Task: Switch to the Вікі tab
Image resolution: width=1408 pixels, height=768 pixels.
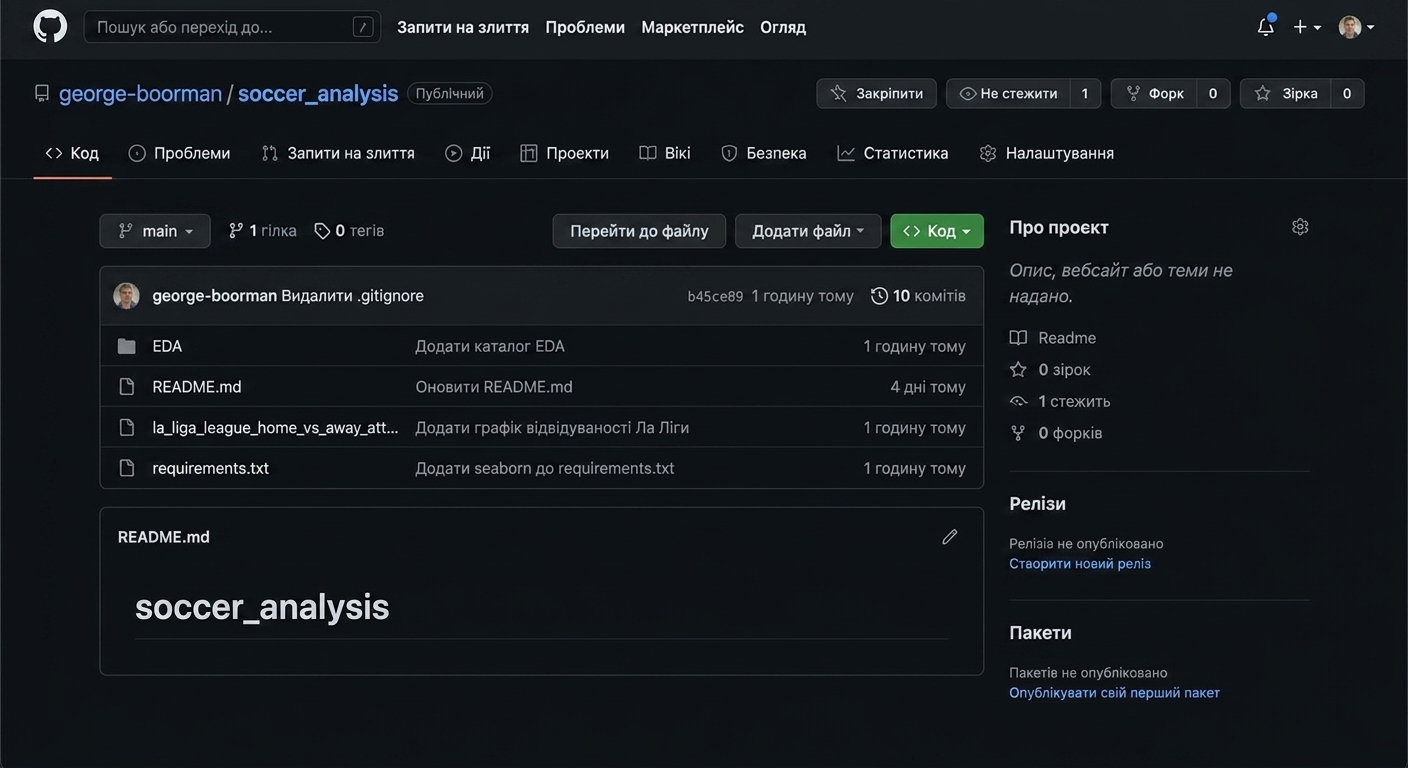Action: pos(665,153)
